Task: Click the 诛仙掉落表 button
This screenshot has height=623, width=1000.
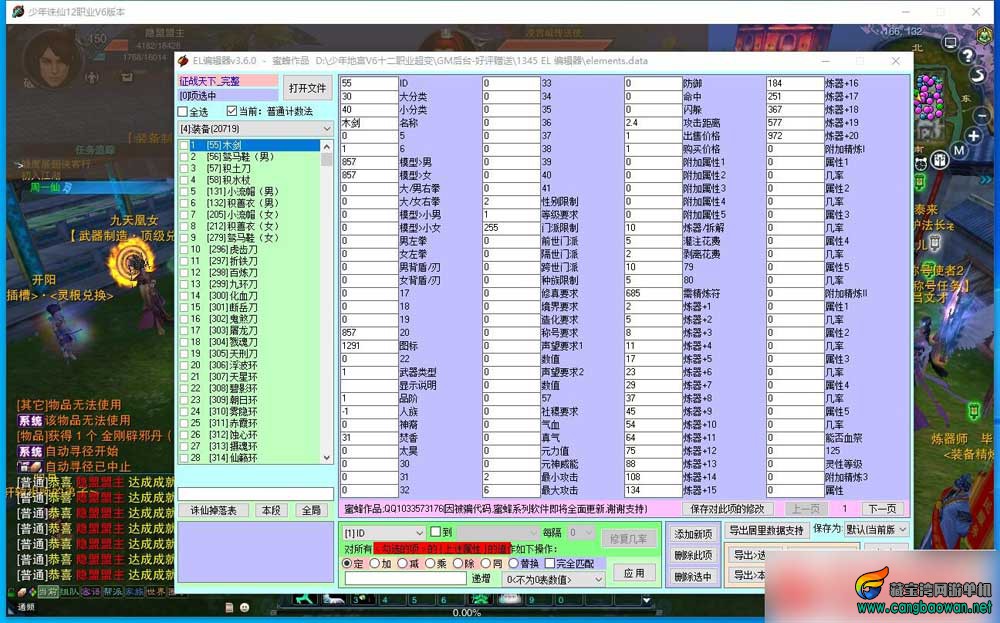Action: pos(214,510)
